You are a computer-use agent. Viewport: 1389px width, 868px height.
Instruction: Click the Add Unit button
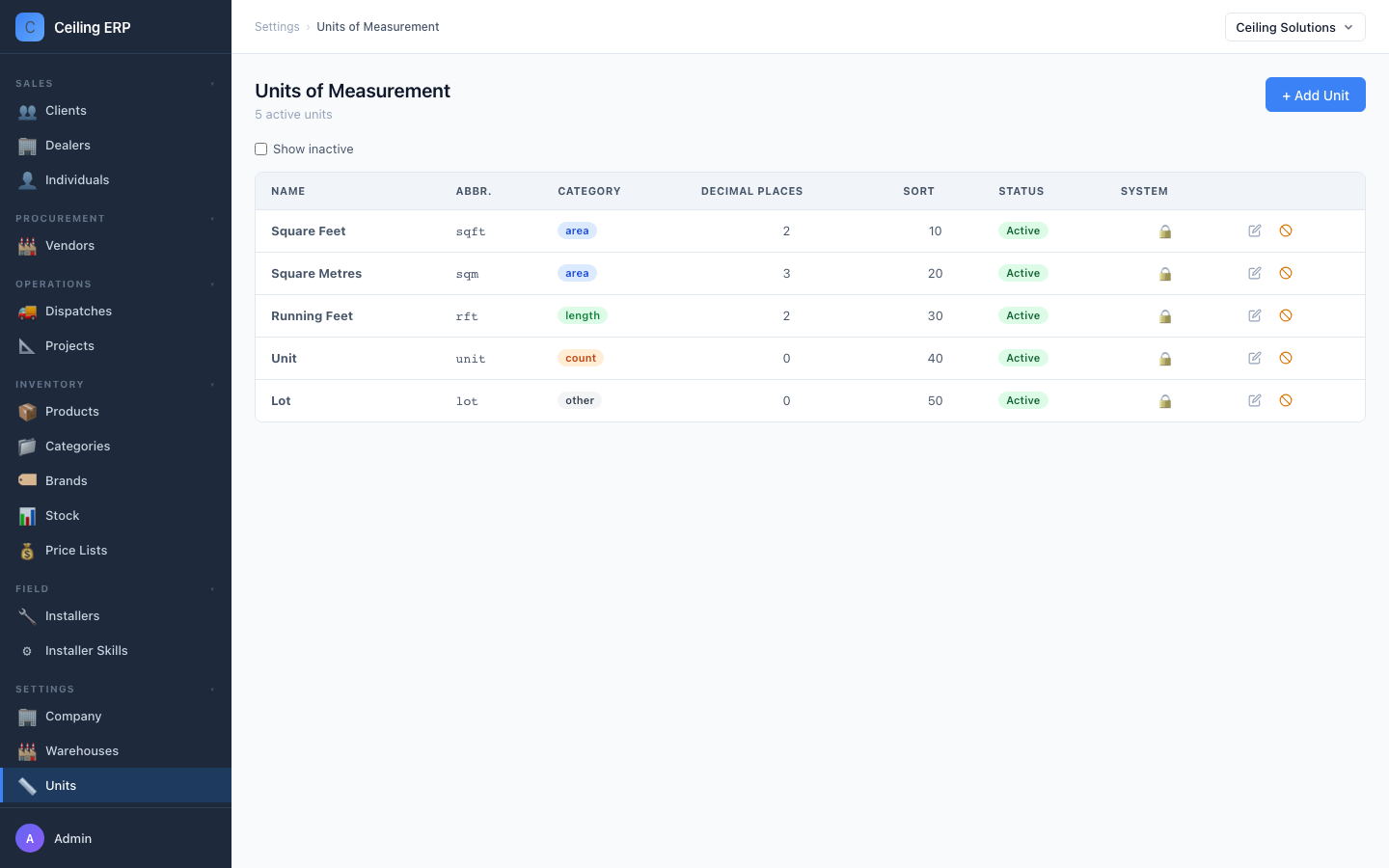1315,95
